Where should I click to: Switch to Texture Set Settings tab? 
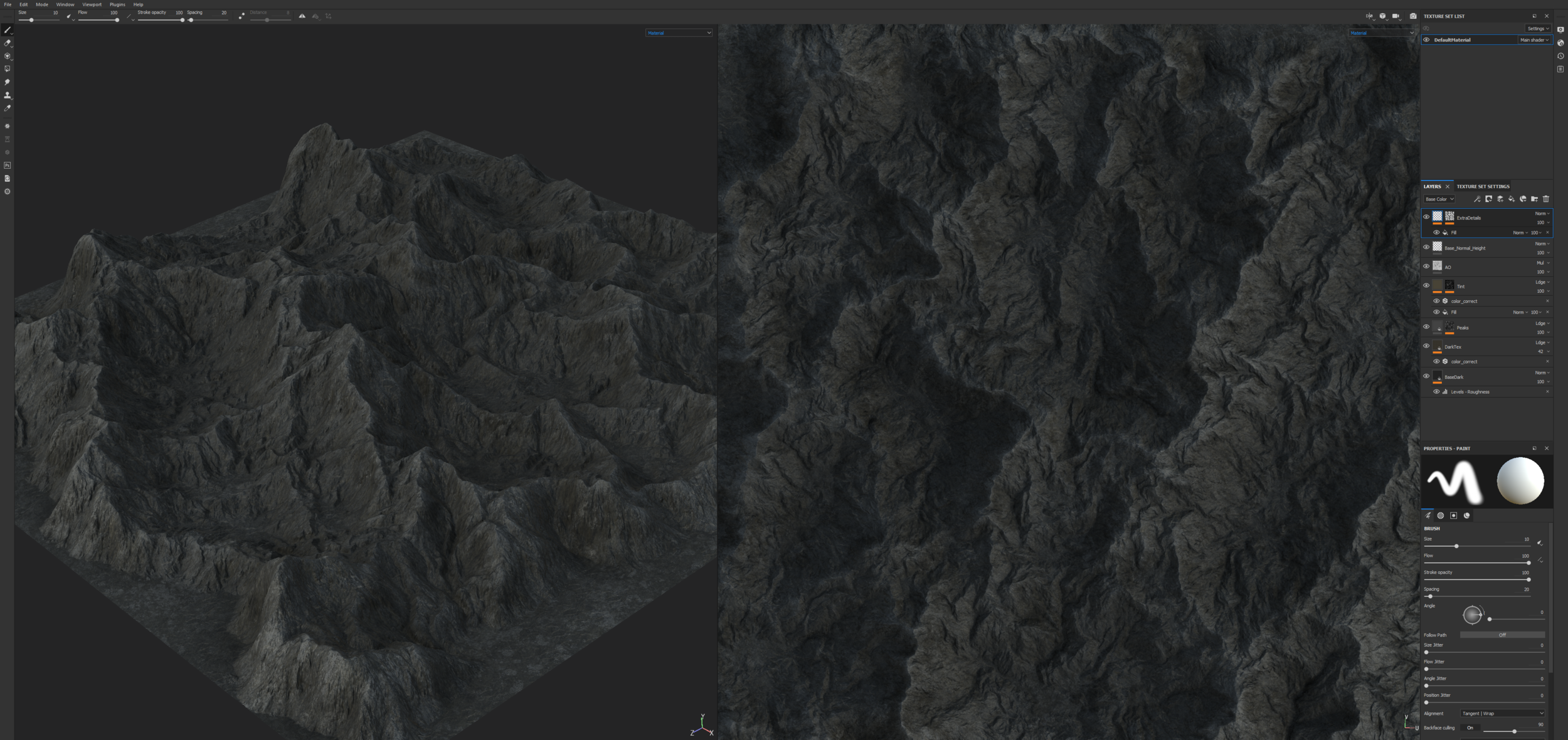1483,187
